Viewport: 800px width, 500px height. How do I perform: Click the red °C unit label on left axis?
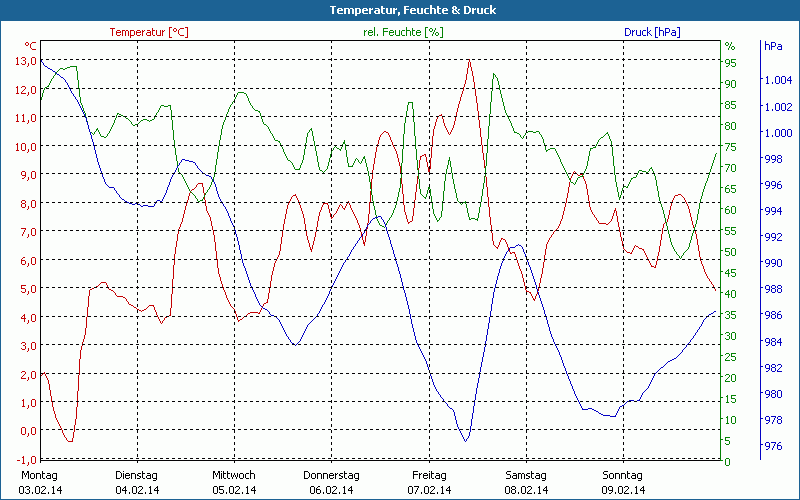(x=30, y=46)
